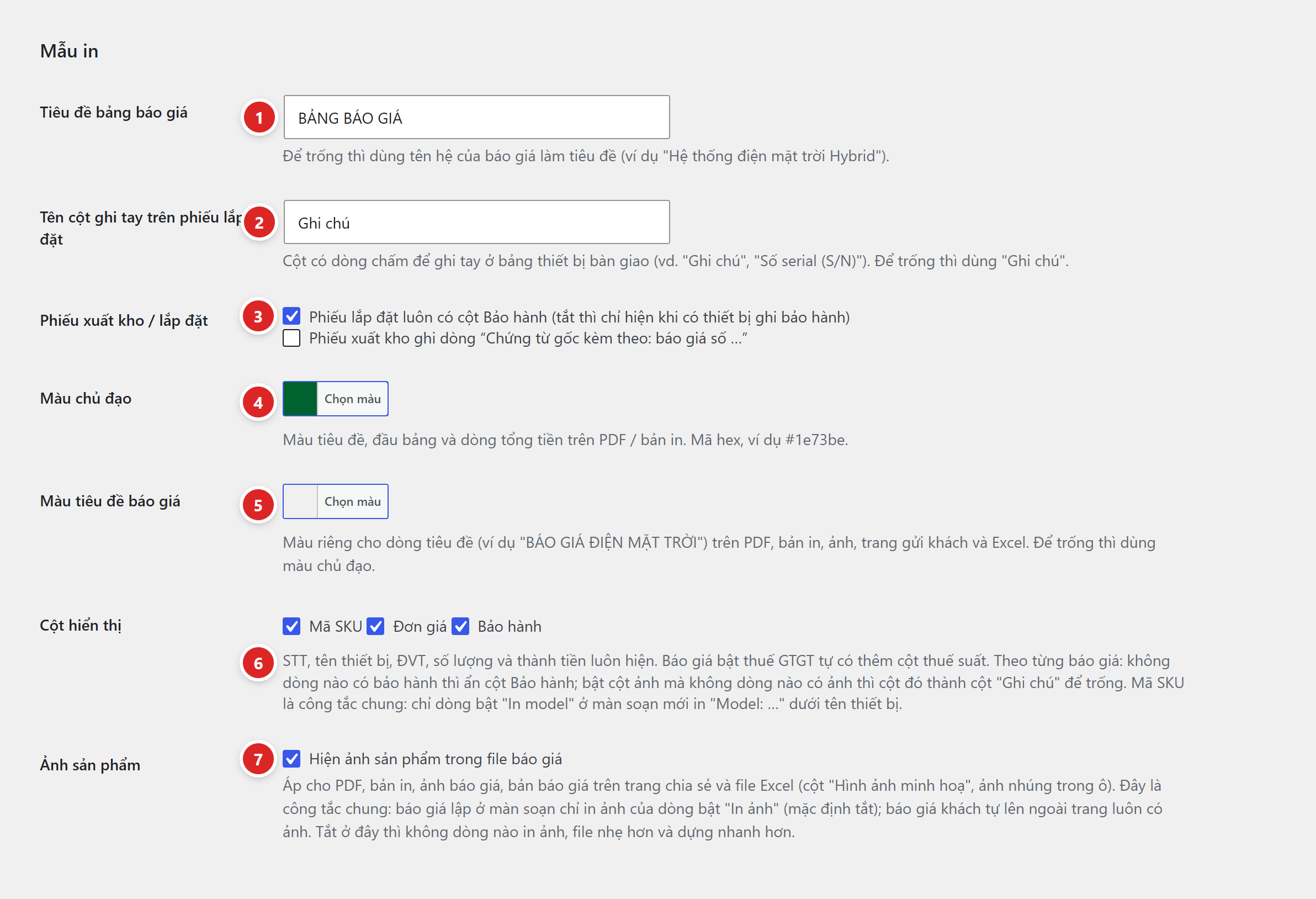This screenshot has height=899, width=1316.
Task: Untick the Đơn giá column checkbox
Action: pos(375,626)
